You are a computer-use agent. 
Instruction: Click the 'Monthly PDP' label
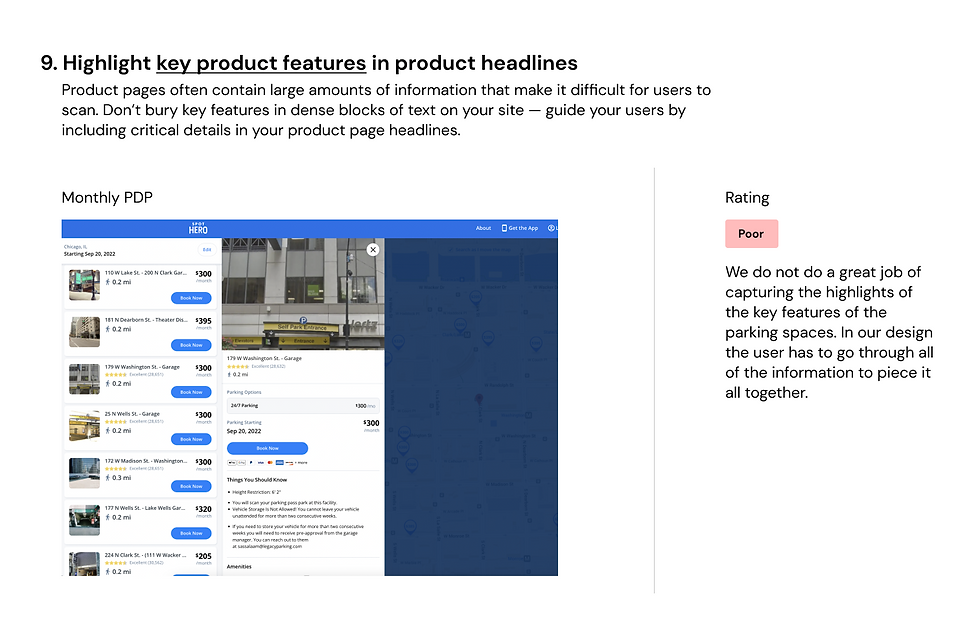tap(107, 197)
